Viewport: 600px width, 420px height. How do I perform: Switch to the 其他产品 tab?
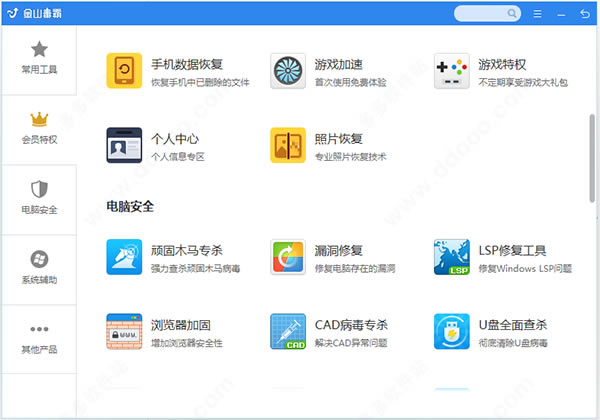click(x=39, y=339)
